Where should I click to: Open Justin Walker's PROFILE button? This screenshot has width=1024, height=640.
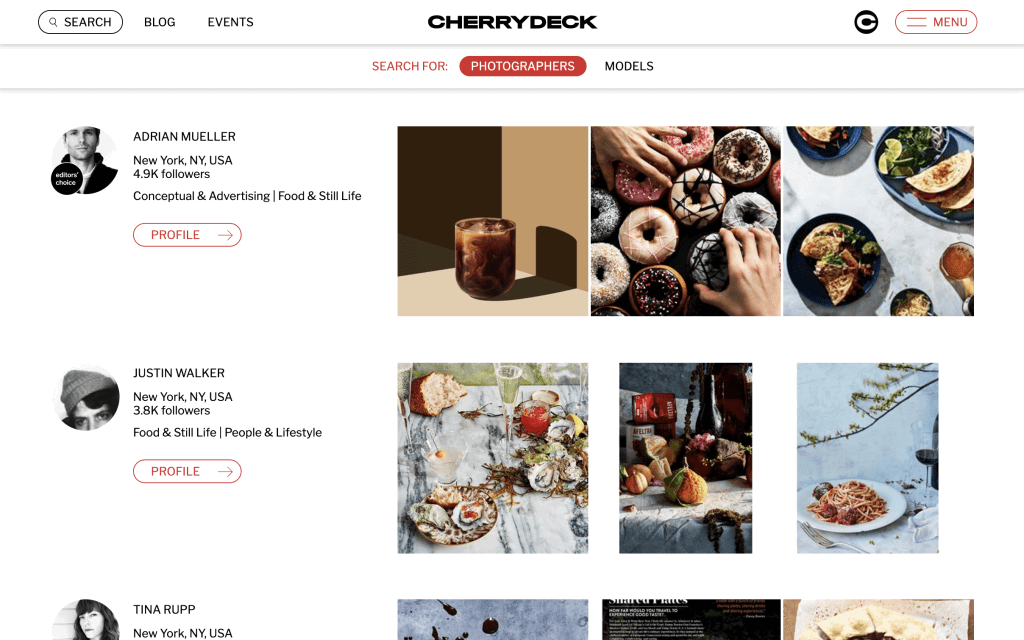[x=187, y=472]
